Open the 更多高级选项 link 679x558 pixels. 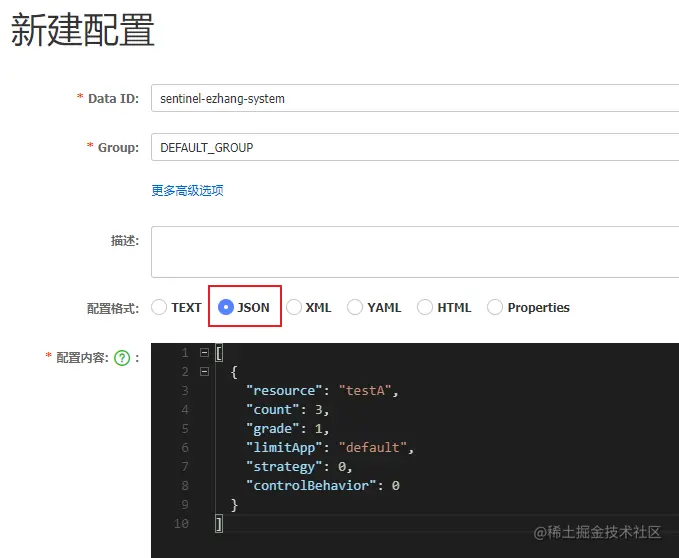[x=188, y=190]
